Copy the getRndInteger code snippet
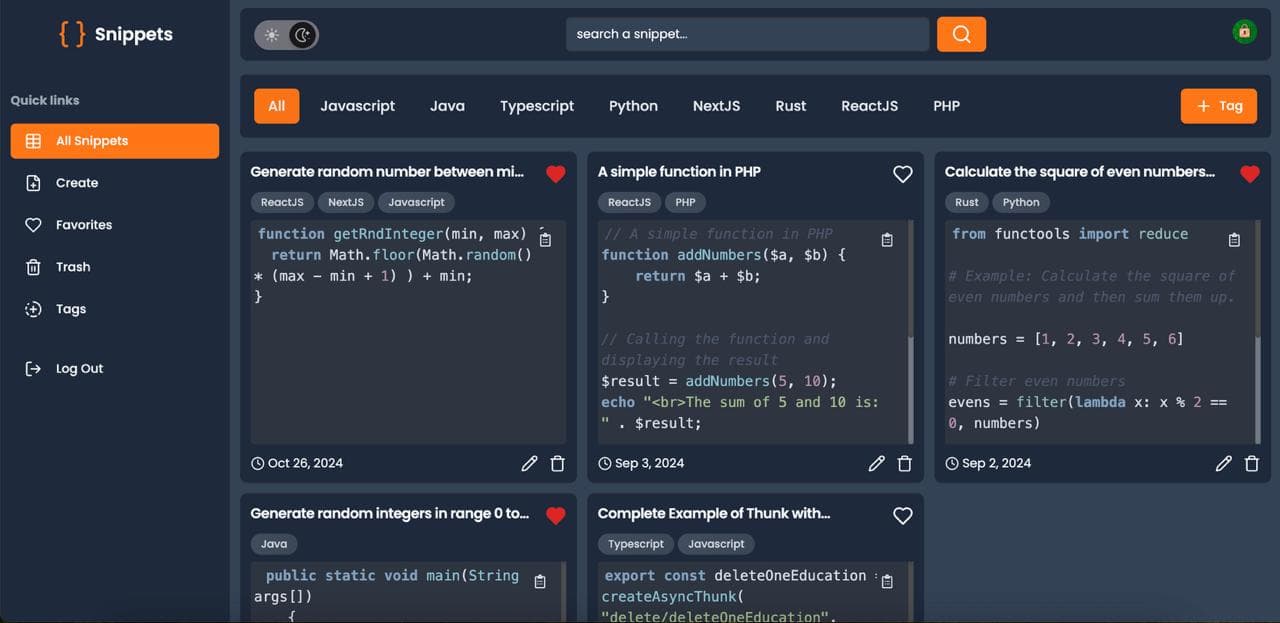1280x623 pixels. point(545,239)
